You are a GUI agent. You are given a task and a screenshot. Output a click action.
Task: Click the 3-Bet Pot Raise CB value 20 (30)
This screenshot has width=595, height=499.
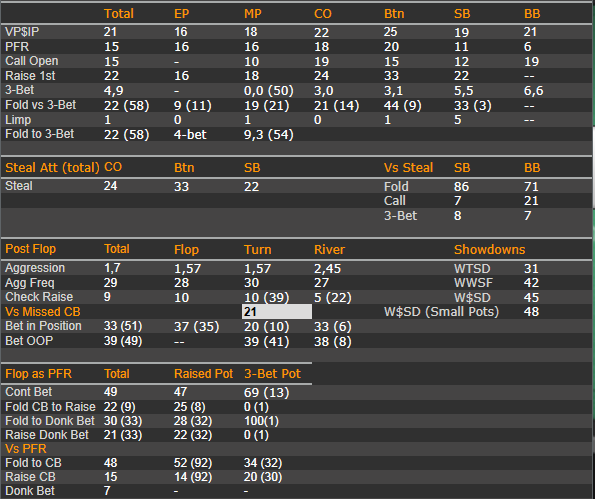pyautogui.click(x=263, y=477)
